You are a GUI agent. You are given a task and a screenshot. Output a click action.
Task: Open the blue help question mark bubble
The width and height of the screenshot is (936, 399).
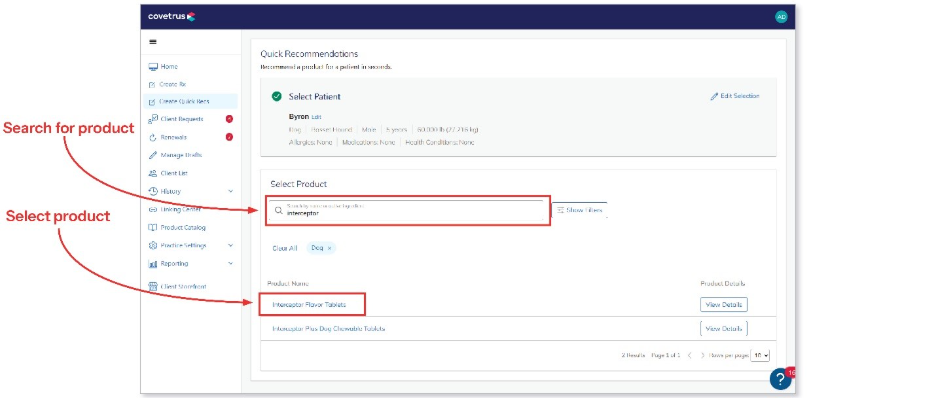780,379
